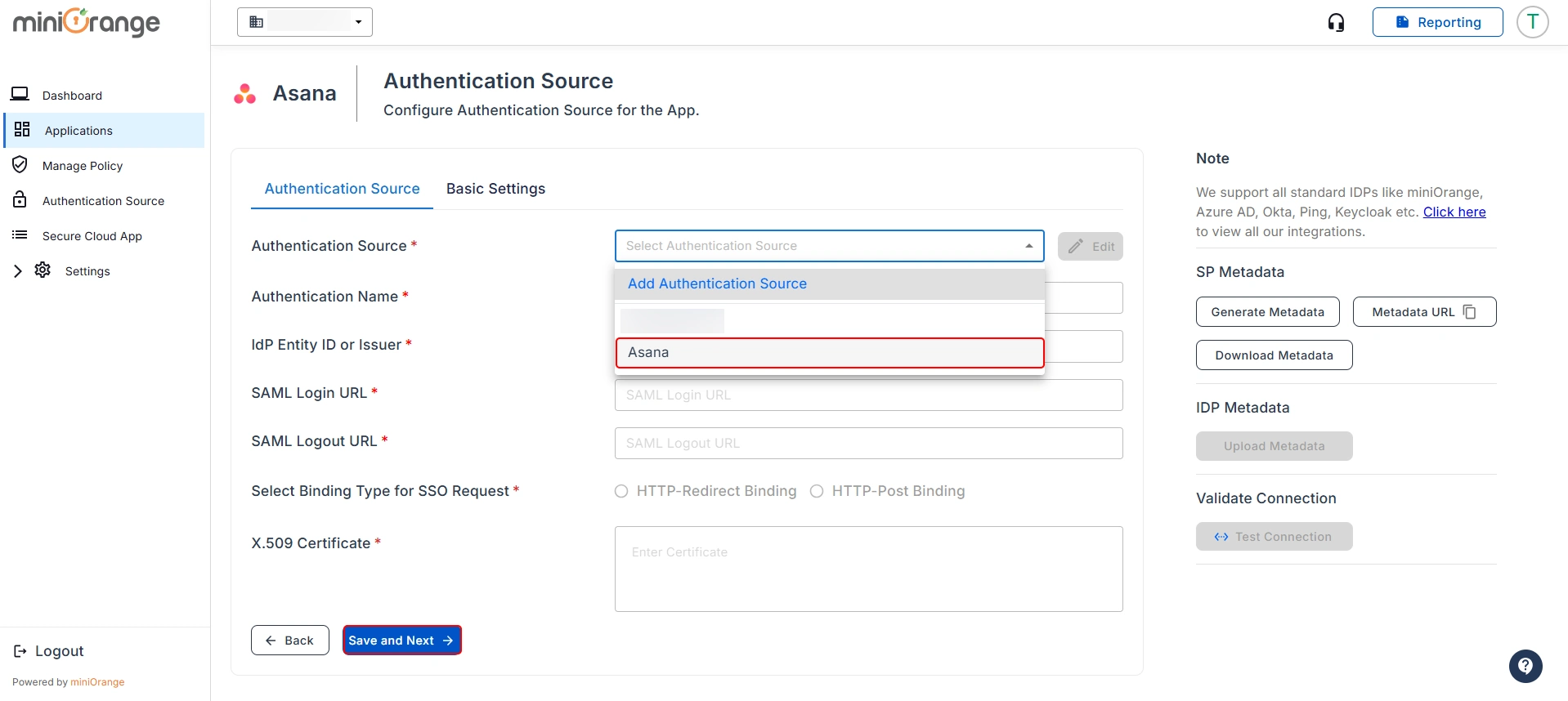1568x701 pixels.
Task: Select HTTP-Redirect Binding radio button
Action: click(x=621, y=491)
